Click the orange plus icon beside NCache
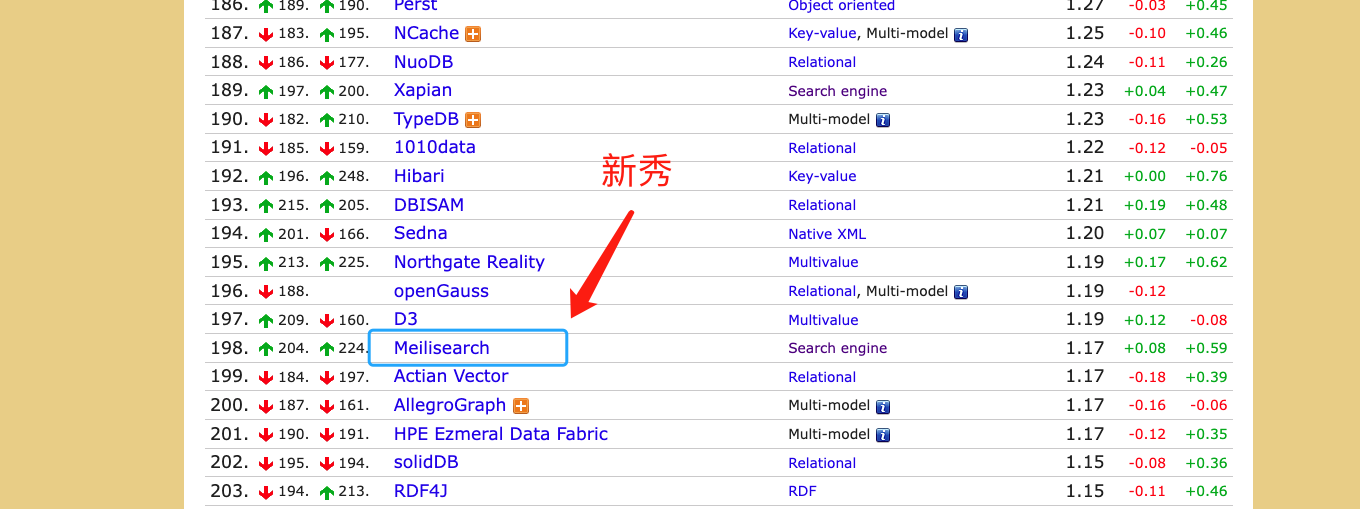 coord(473,34)
